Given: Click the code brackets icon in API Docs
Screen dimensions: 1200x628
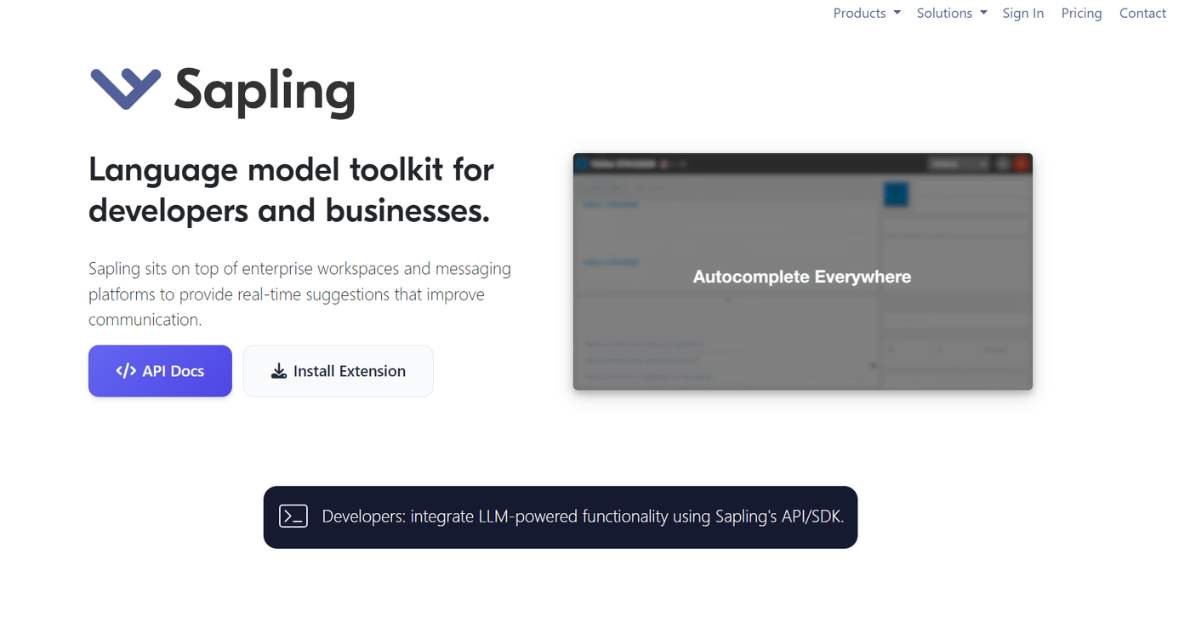Looking at the screenshot, I should point(126,371).
